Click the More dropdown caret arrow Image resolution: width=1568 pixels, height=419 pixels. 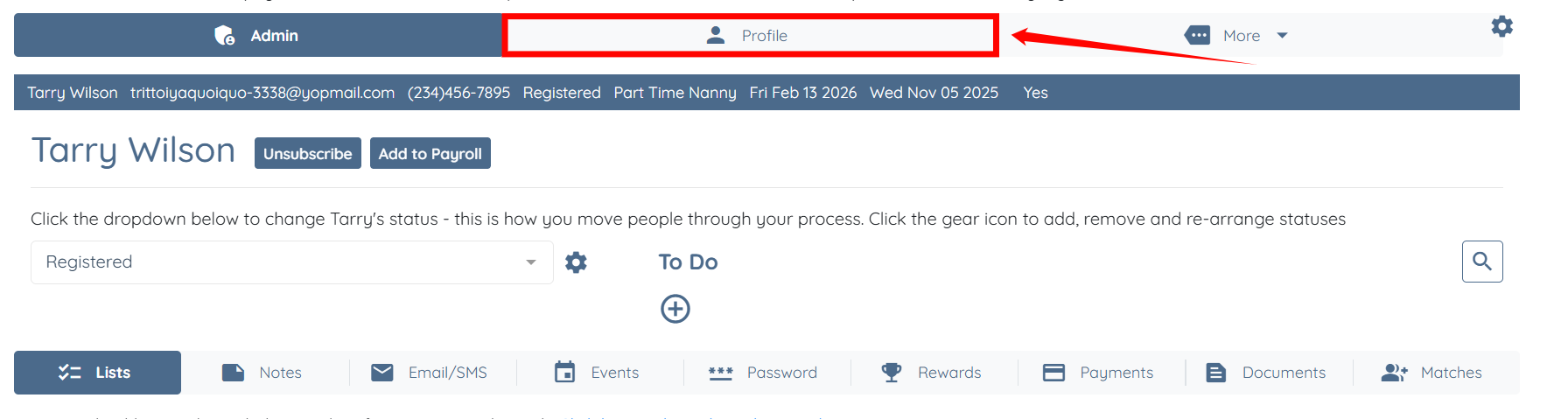1282,36
